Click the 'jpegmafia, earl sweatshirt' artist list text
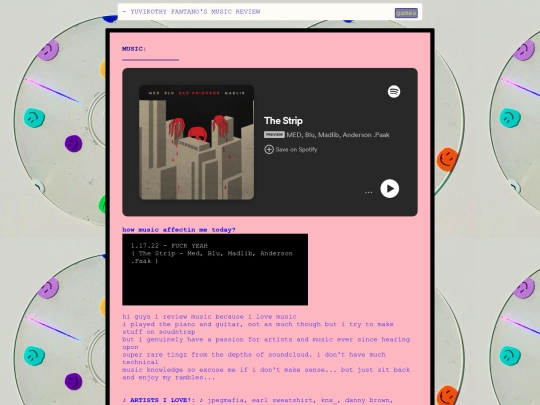 300,400
